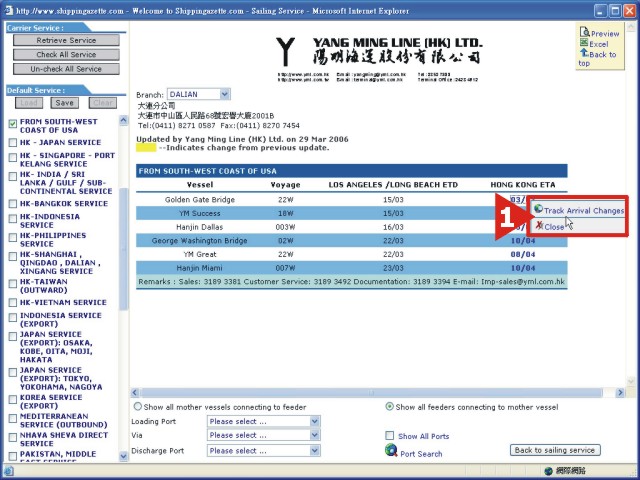Click the main horizontal scrollbar thumb
Image resolution: width=640 pixels, height=480 pixels.
coord(371,393)
